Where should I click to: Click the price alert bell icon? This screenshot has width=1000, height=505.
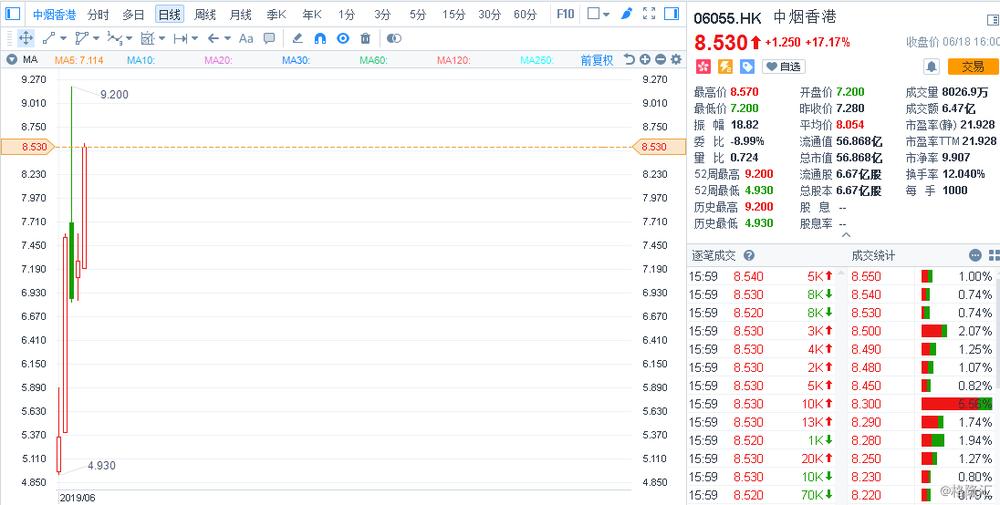pos(932,66)
